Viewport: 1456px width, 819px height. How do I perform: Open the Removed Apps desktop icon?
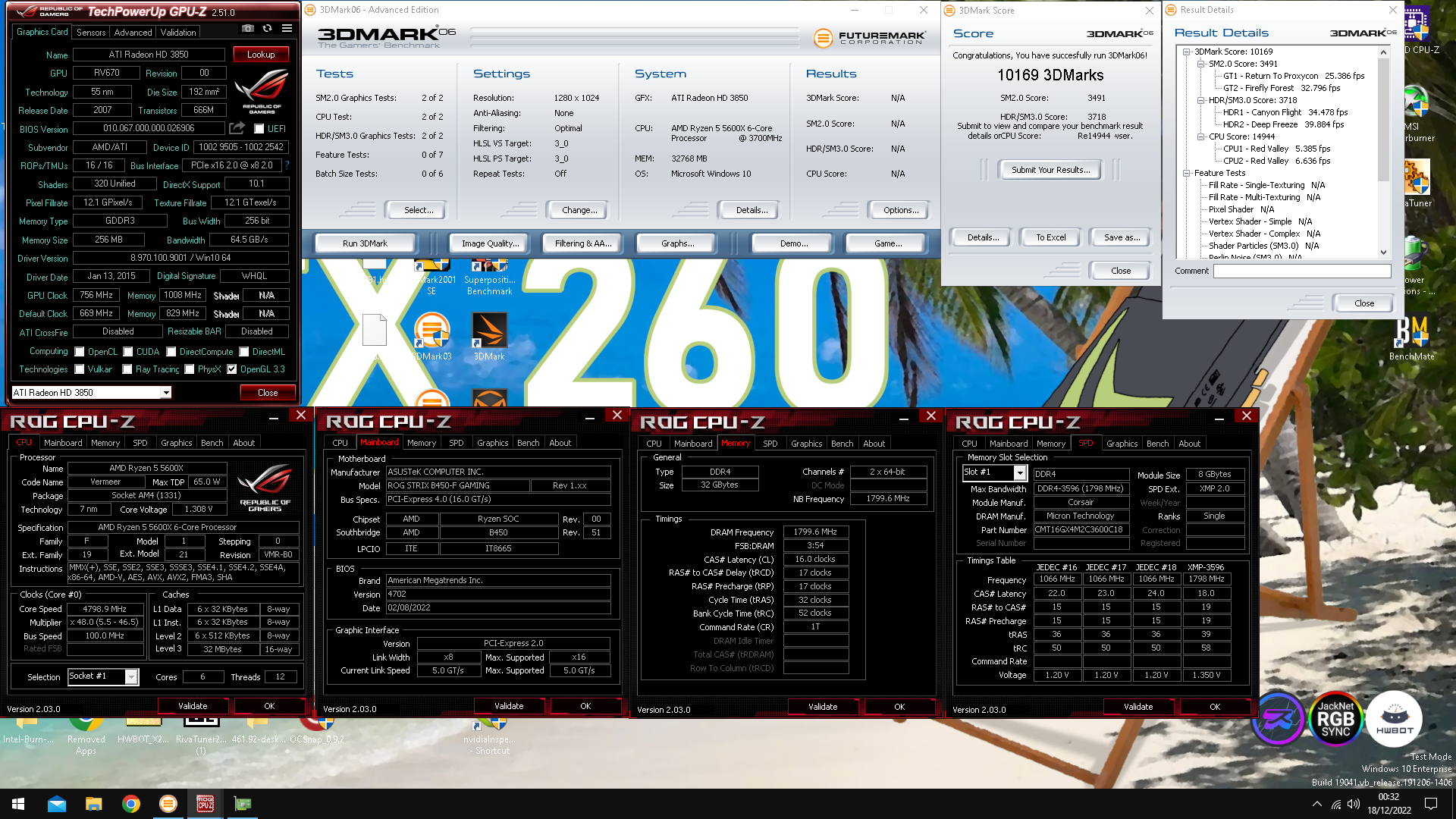click(86, 734)
